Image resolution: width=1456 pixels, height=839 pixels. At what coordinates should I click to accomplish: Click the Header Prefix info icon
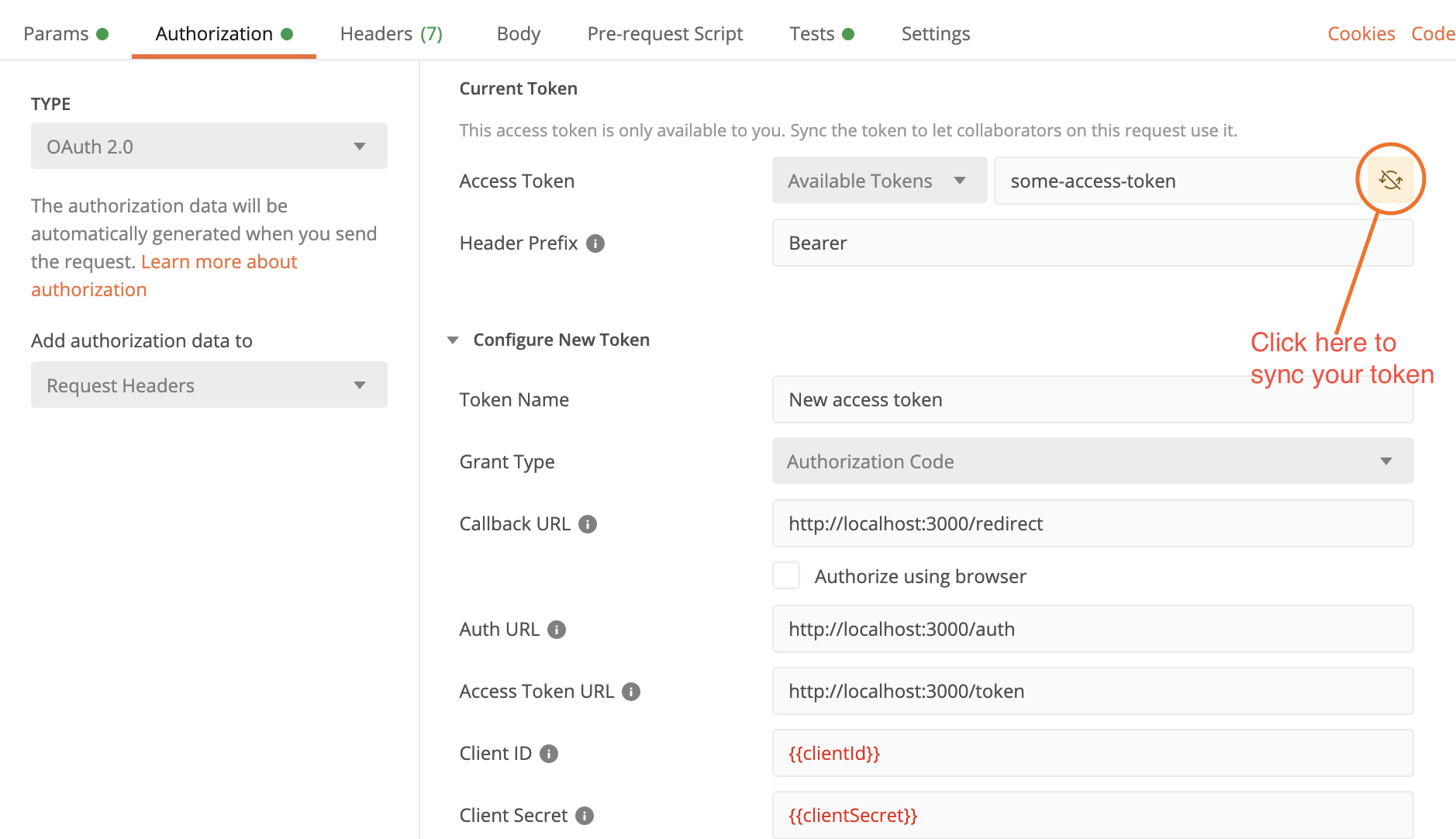595,243
